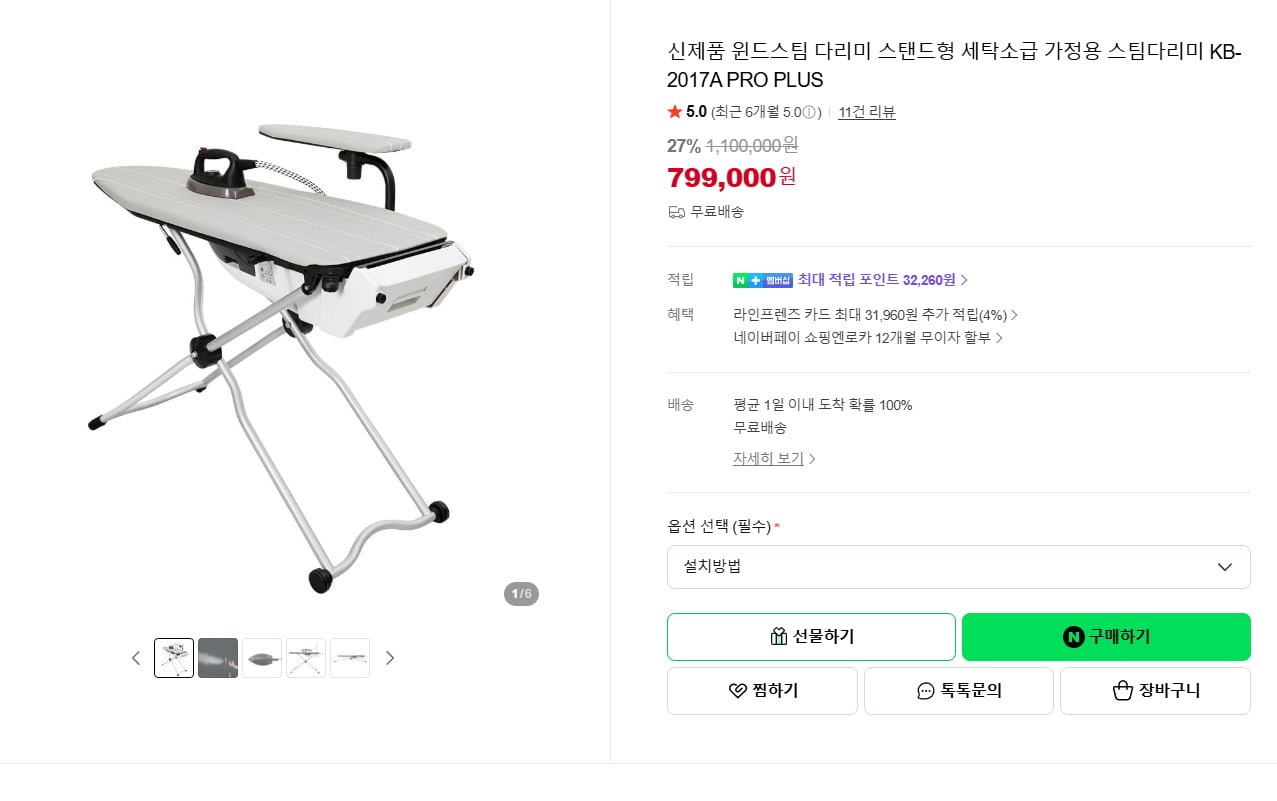Click the free shipping truck icon

[x=676, y=212]
